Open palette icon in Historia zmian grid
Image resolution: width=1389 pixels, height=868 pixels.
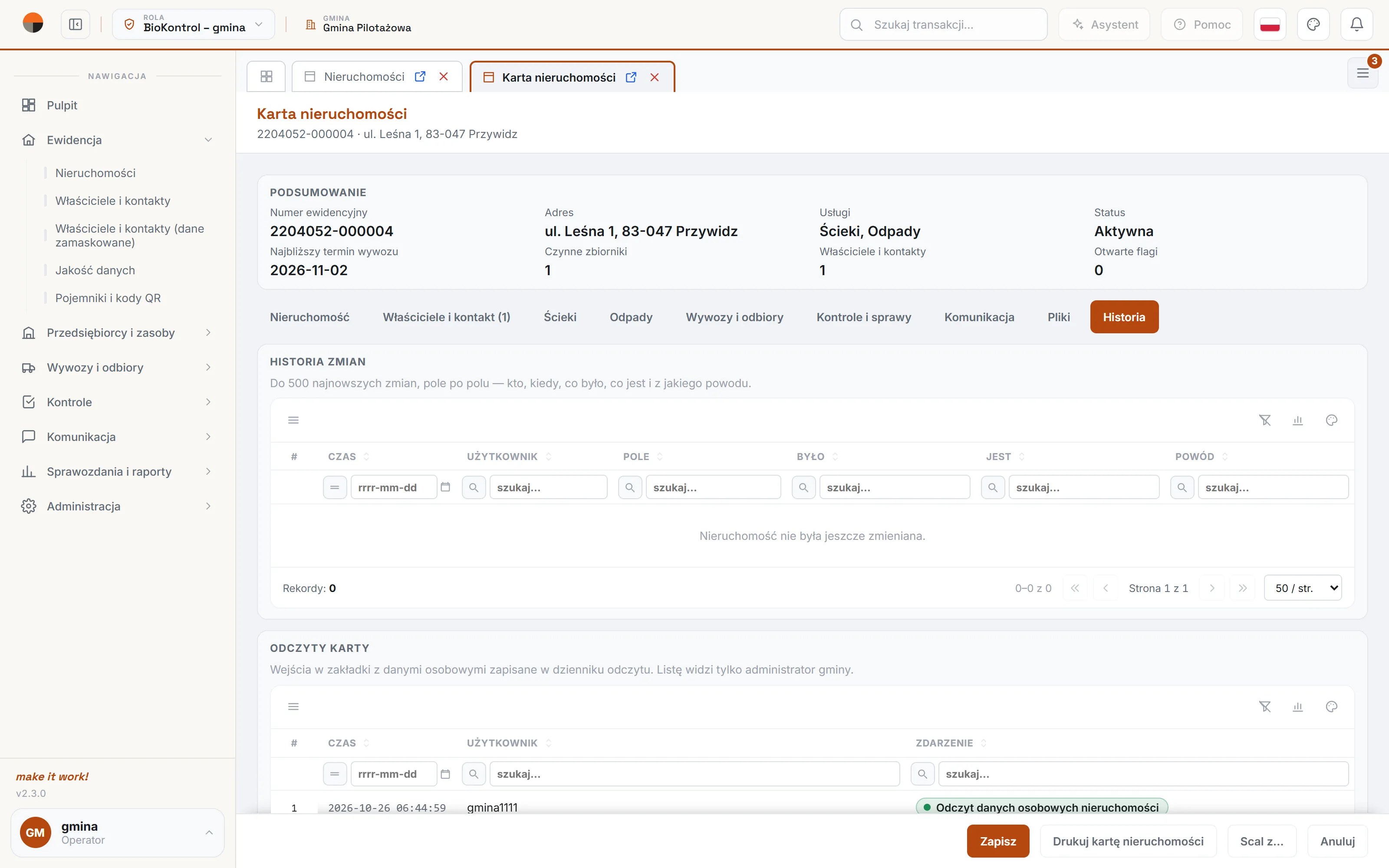tap(1332, 420)
